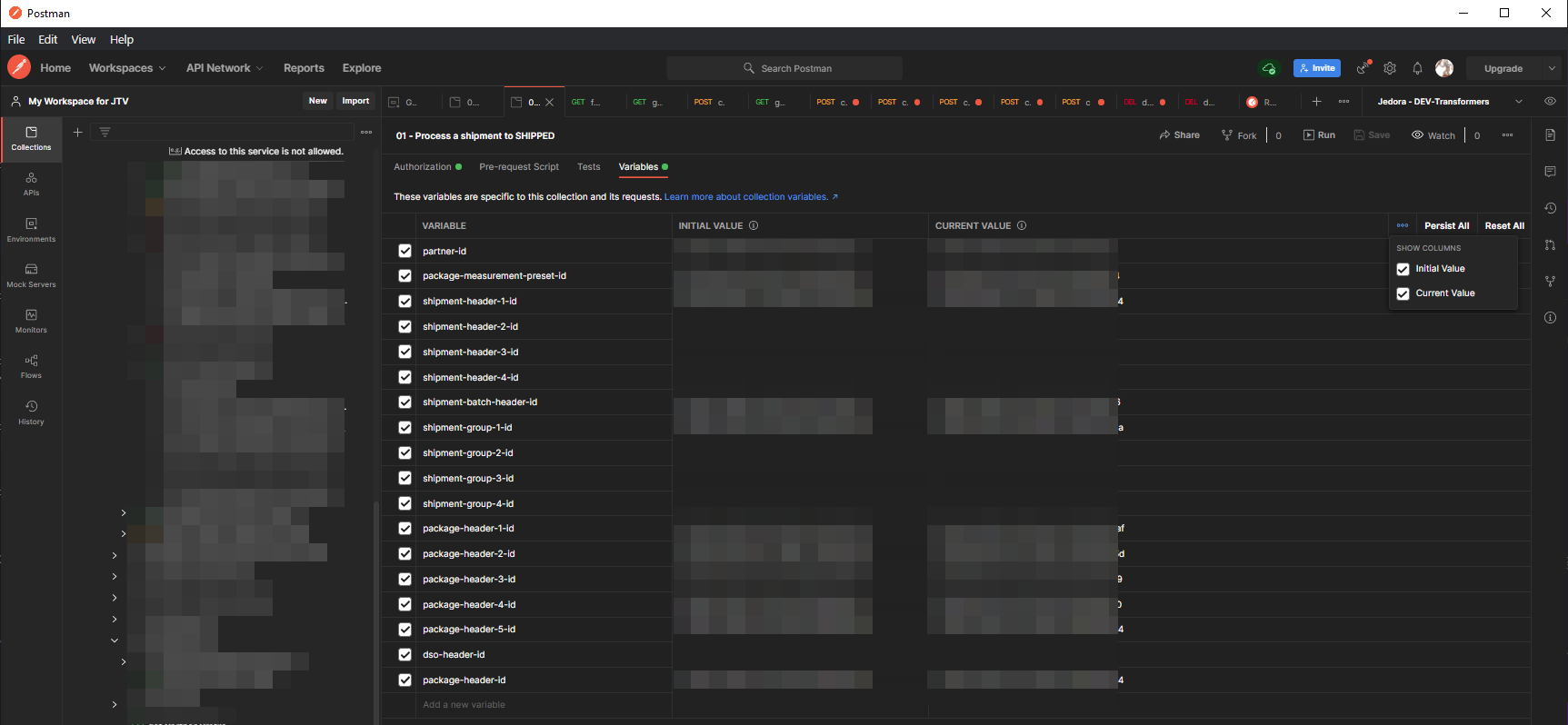Hide the Initial Value column checkbox
Screen dimensions: 1568x725
click(x=1403, y=269)
